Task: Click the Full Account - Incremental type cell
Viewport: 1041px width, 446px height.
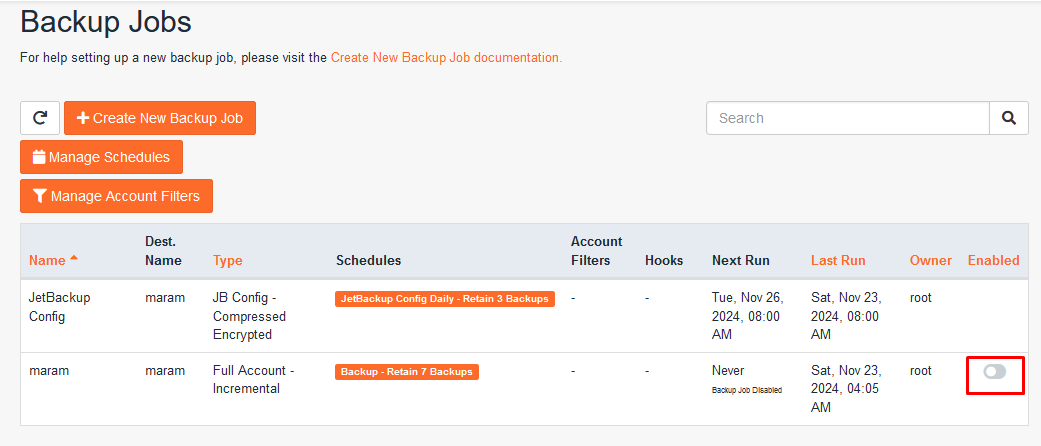Action: pyautogui.click(x=253, y=379)
